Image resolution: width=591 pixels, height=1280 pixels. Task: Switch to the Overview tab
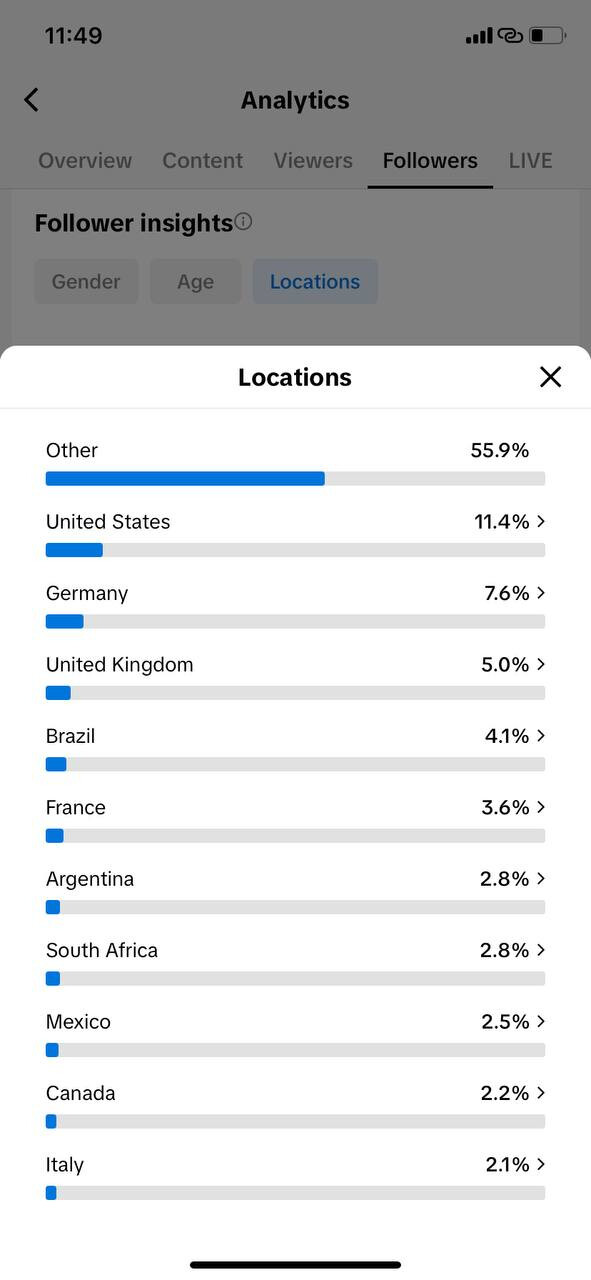point(85,161)
